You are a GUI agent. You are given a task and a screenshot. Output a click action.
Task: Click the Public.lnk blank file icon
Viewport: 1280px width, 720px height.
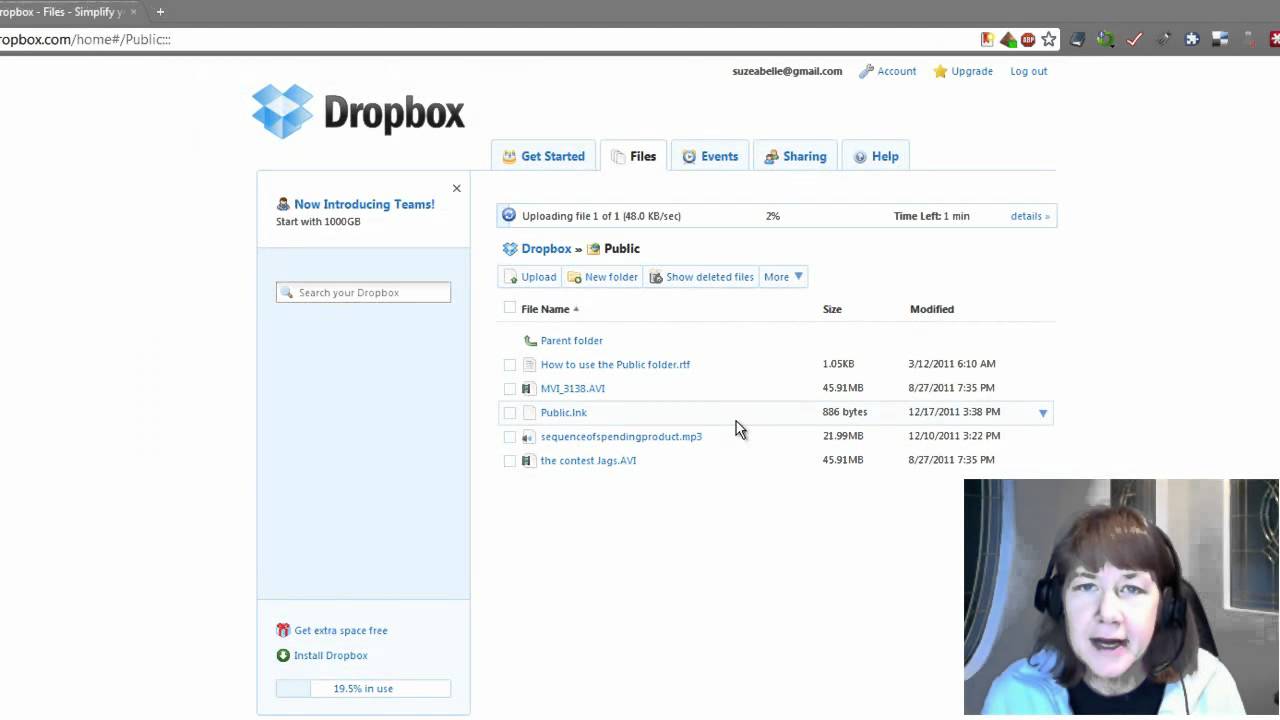(x=529, y=412)
